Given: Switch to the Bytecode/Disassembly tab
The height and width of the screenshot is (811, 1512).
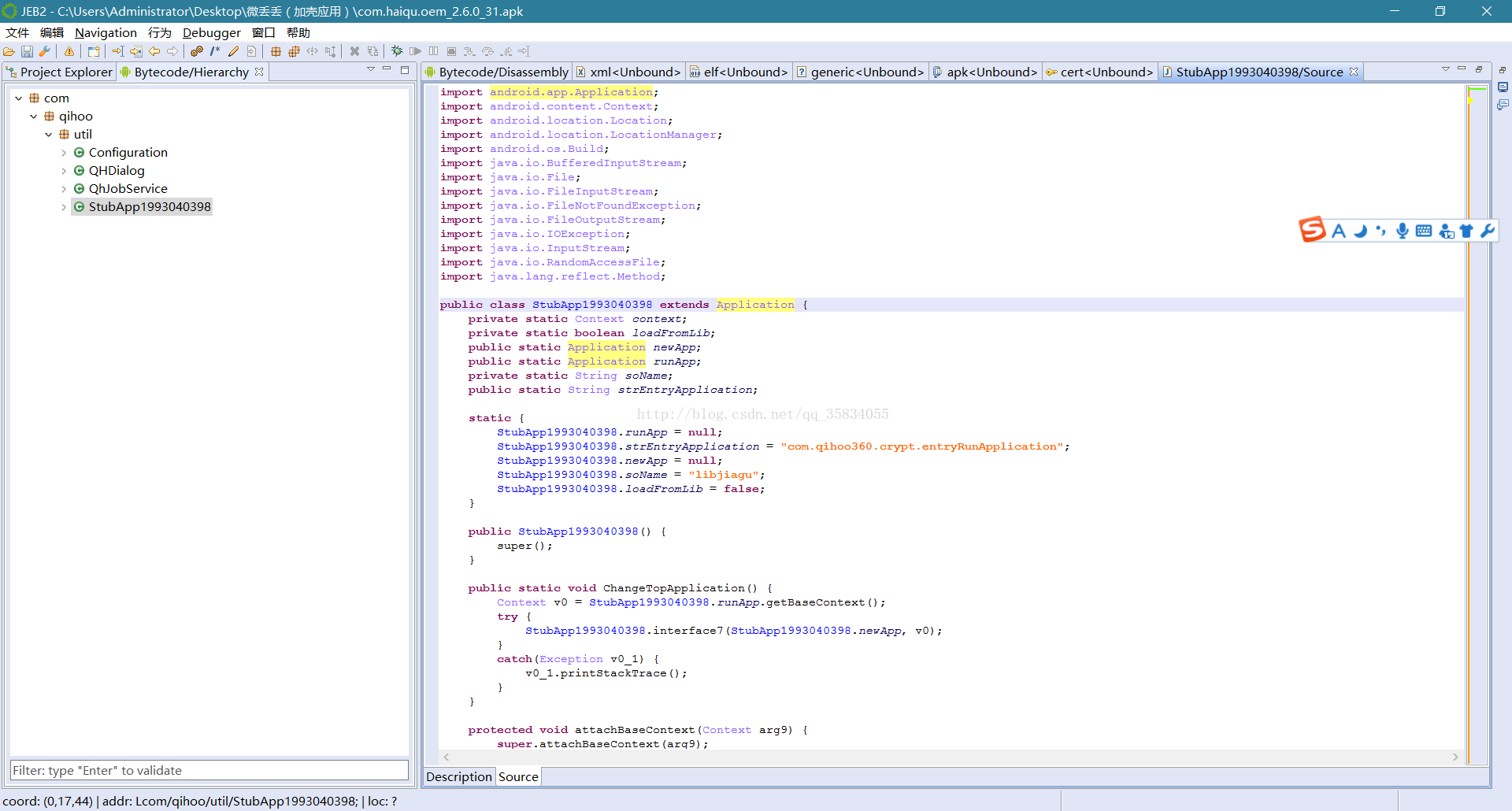Looking at the screenshot, I should pyautogui.click(x=502, y=72).
